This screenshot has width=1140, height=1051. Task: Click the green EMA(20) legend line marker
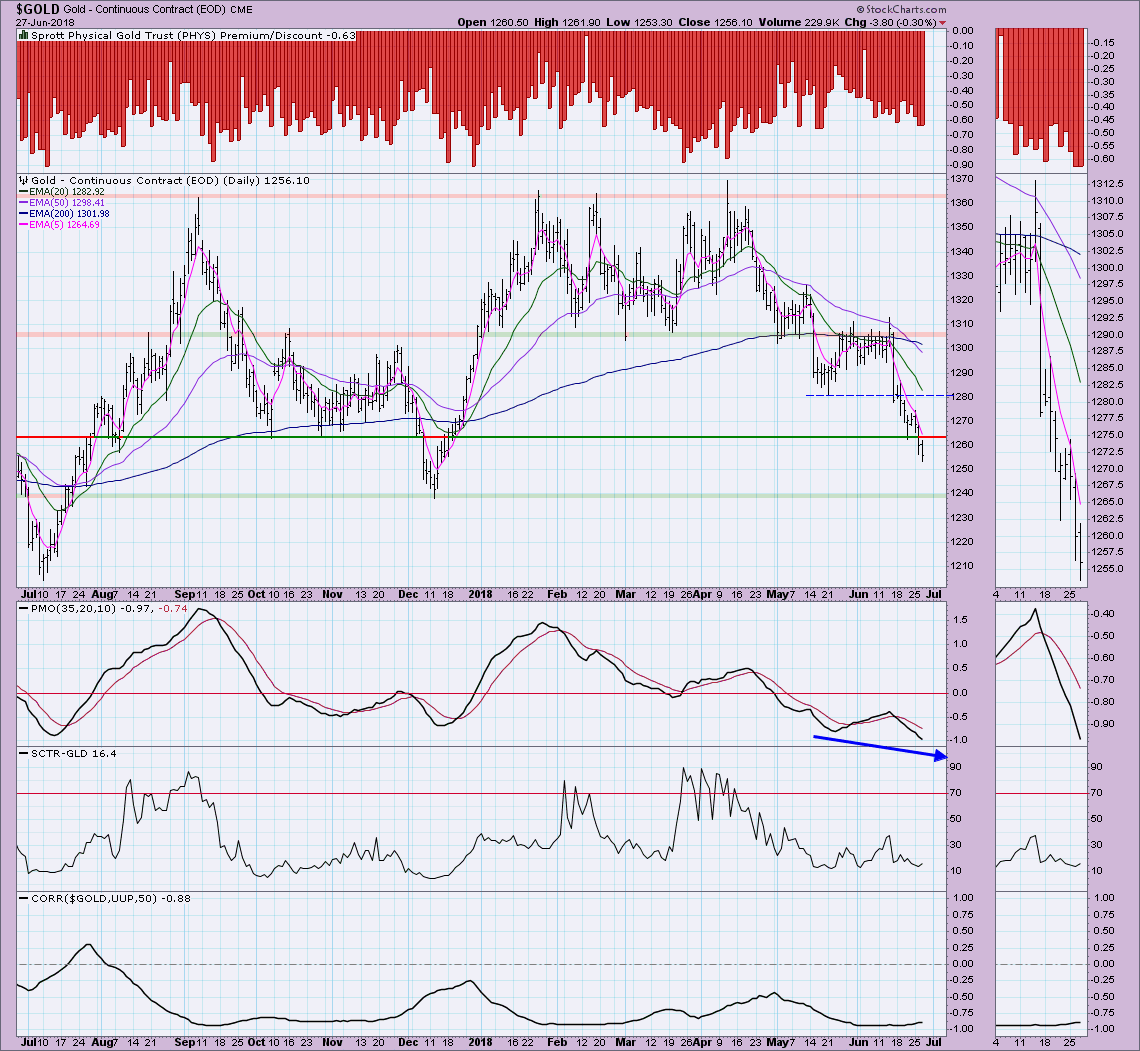click(x=22, y=192)
